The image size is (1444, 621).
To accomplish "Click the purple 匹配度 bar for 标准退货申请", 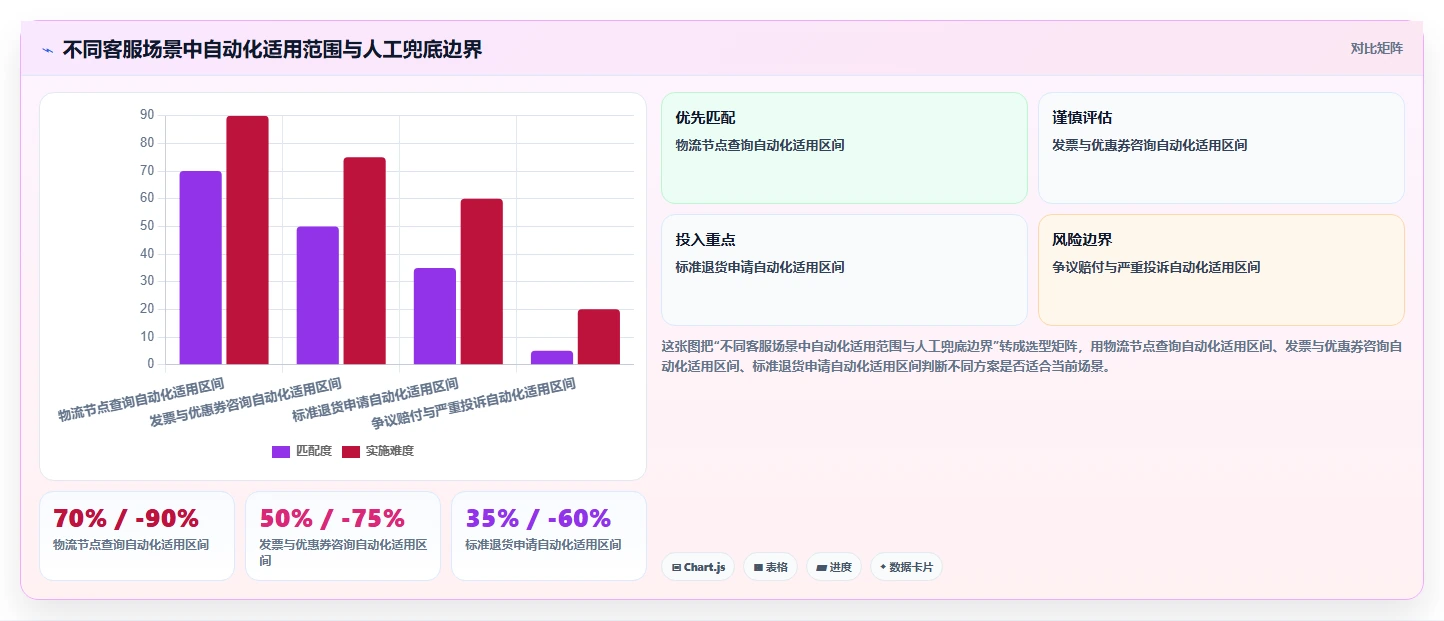I will coord(435,316).
